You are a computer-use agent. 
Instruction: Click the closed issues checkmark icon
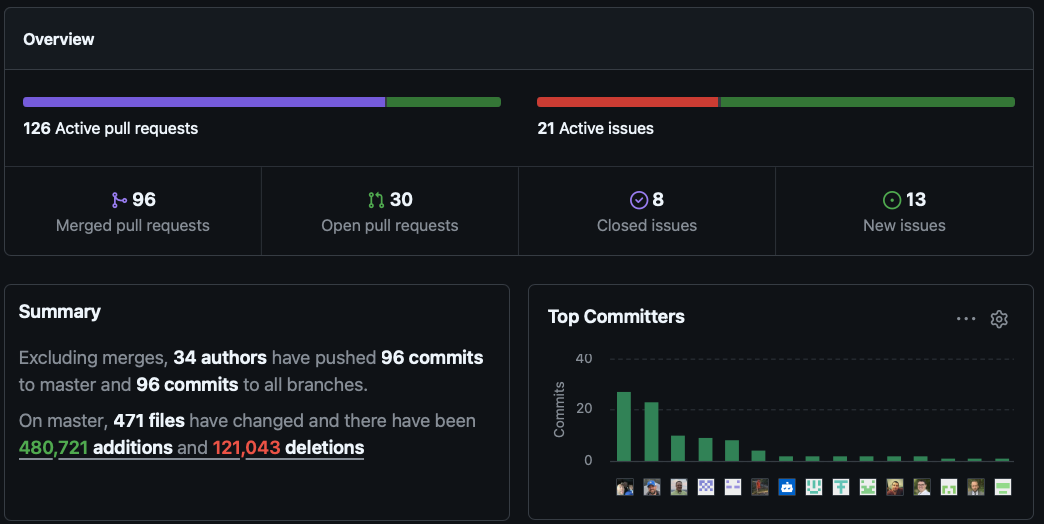pos(639,200)
